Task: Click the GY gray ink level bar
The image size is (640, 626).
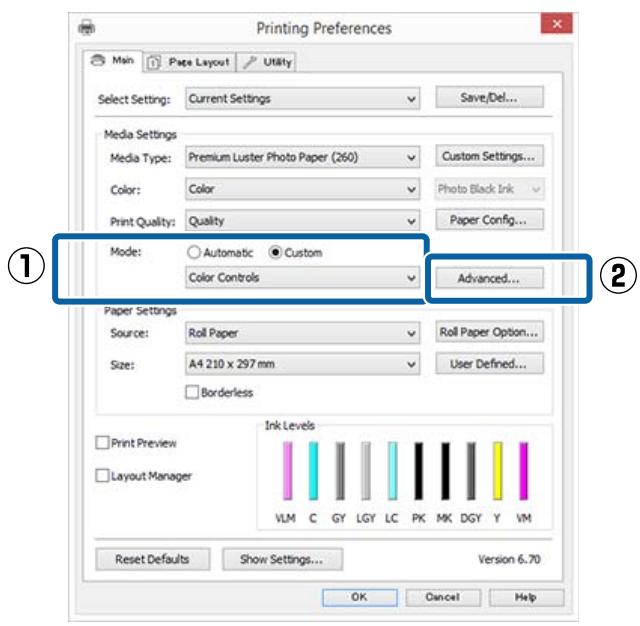Action: (340, 471)
